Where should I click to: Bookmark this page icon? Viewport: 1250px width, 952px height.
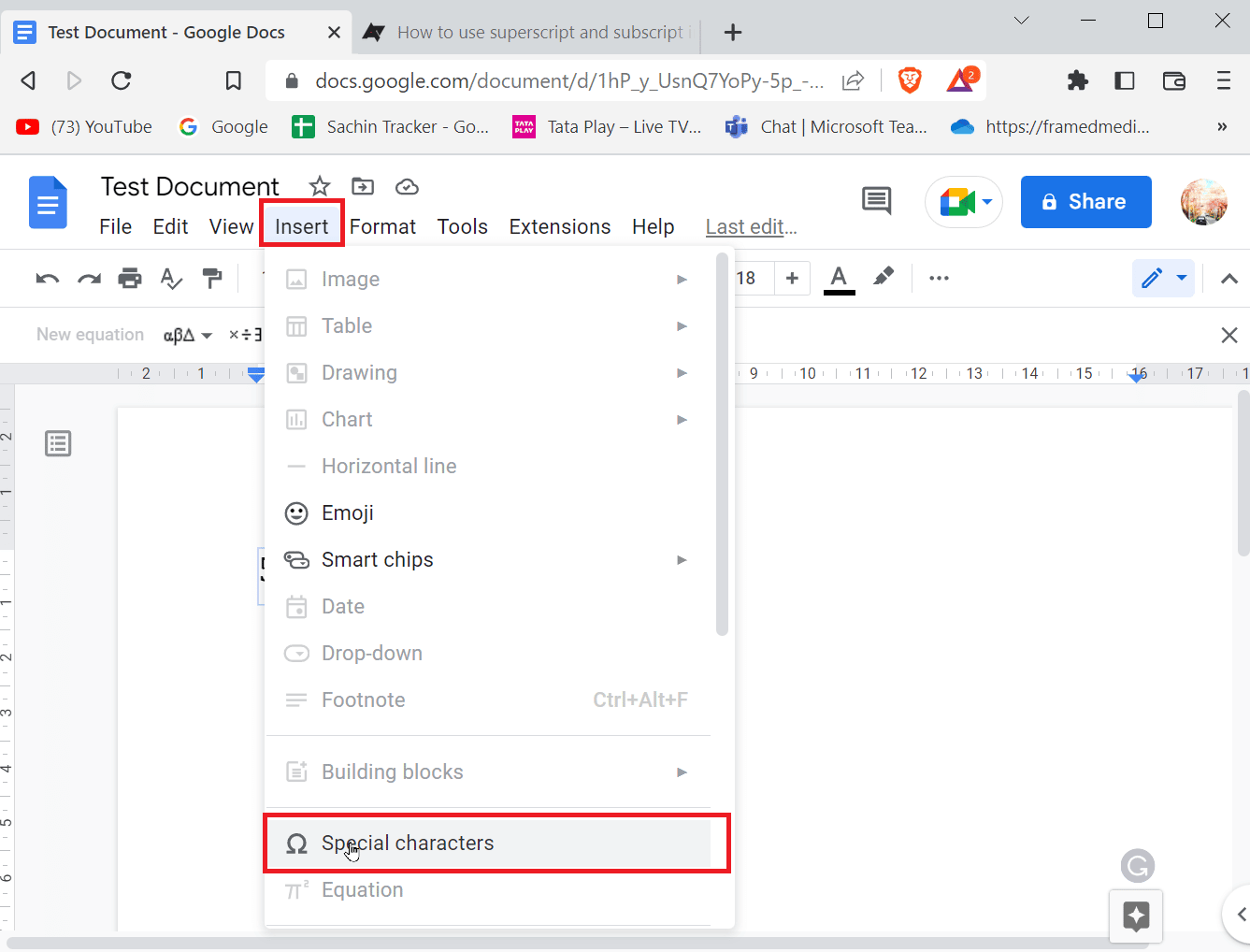(234, 81)
